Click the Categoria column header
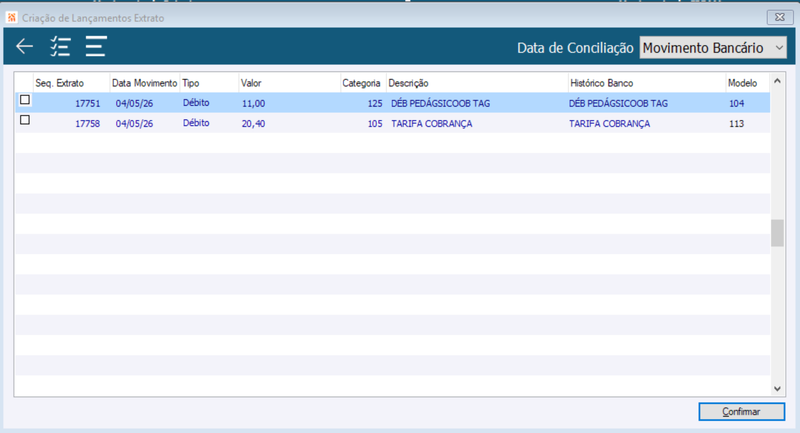800x433 pixels. click(x=361, y=83)
